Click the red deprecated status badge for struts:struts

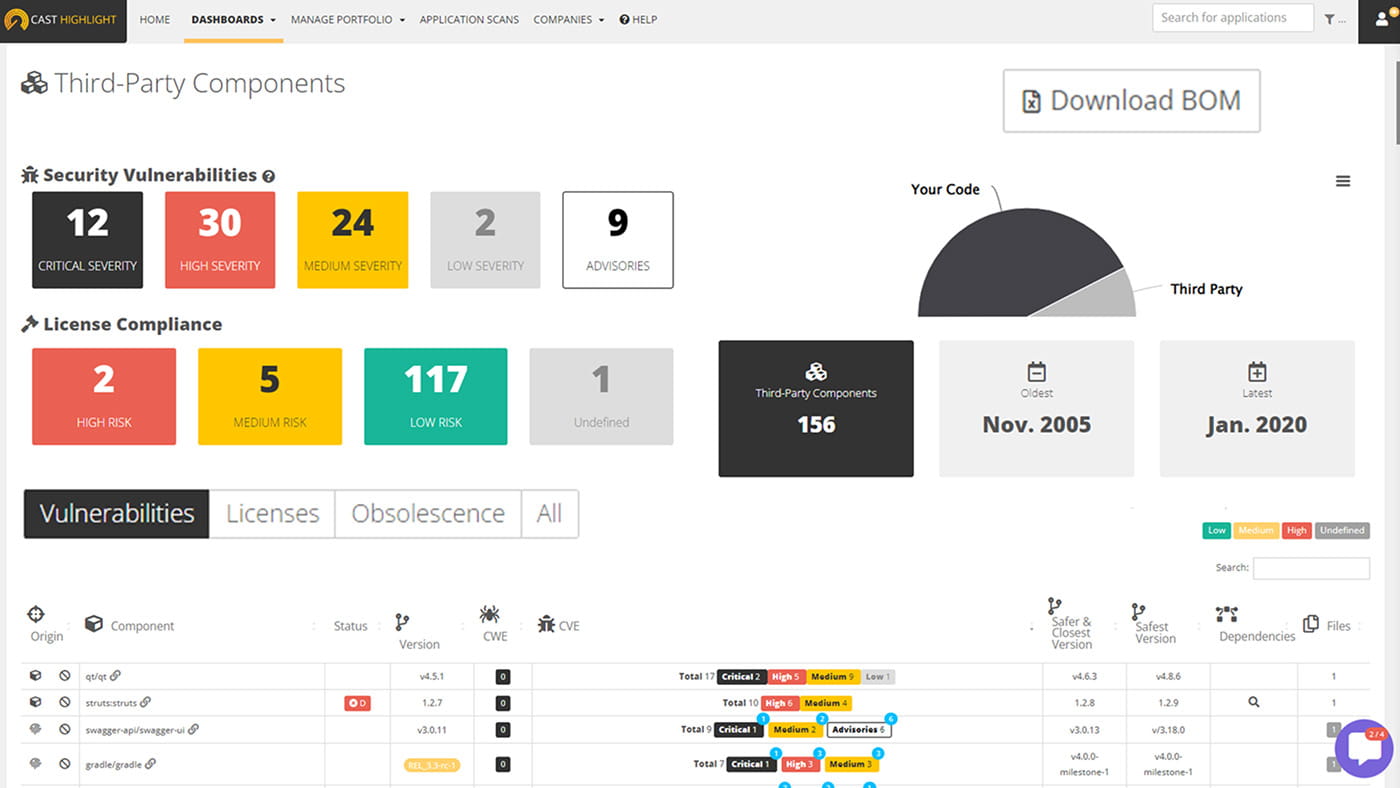357,703
